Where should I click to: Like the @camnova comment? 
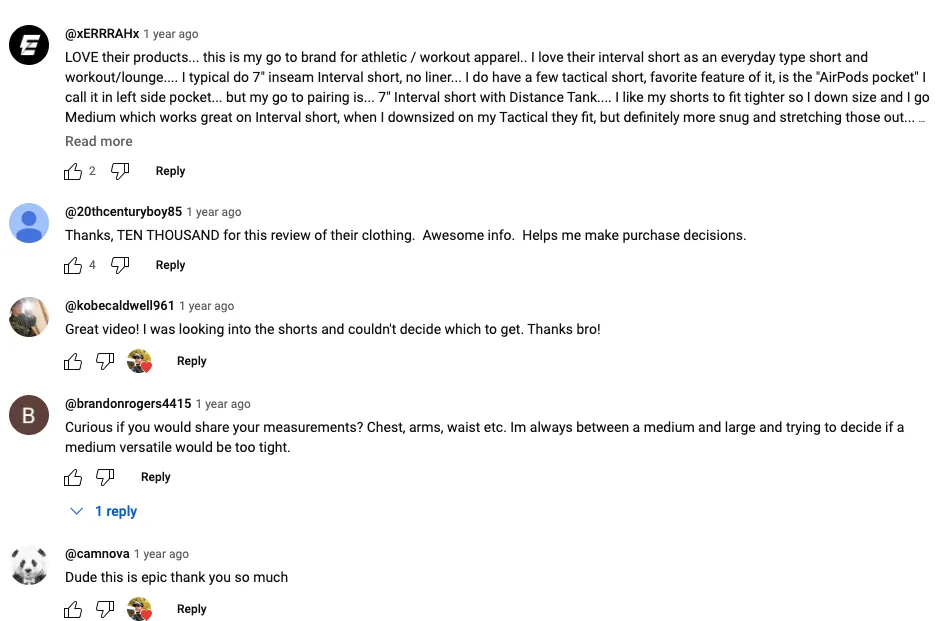[72, 609]
